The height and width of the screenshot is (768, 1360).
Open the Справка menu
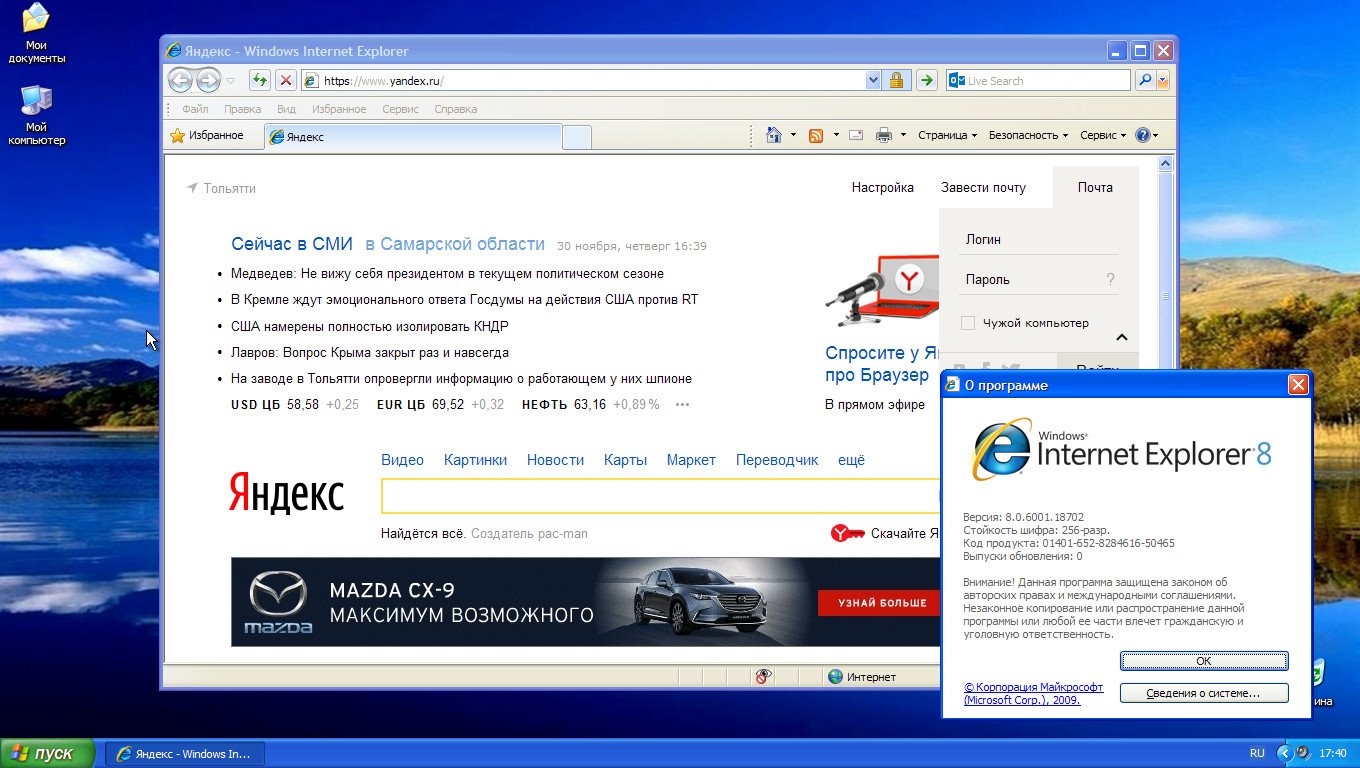pyautogui.click(x=456, y=109)
